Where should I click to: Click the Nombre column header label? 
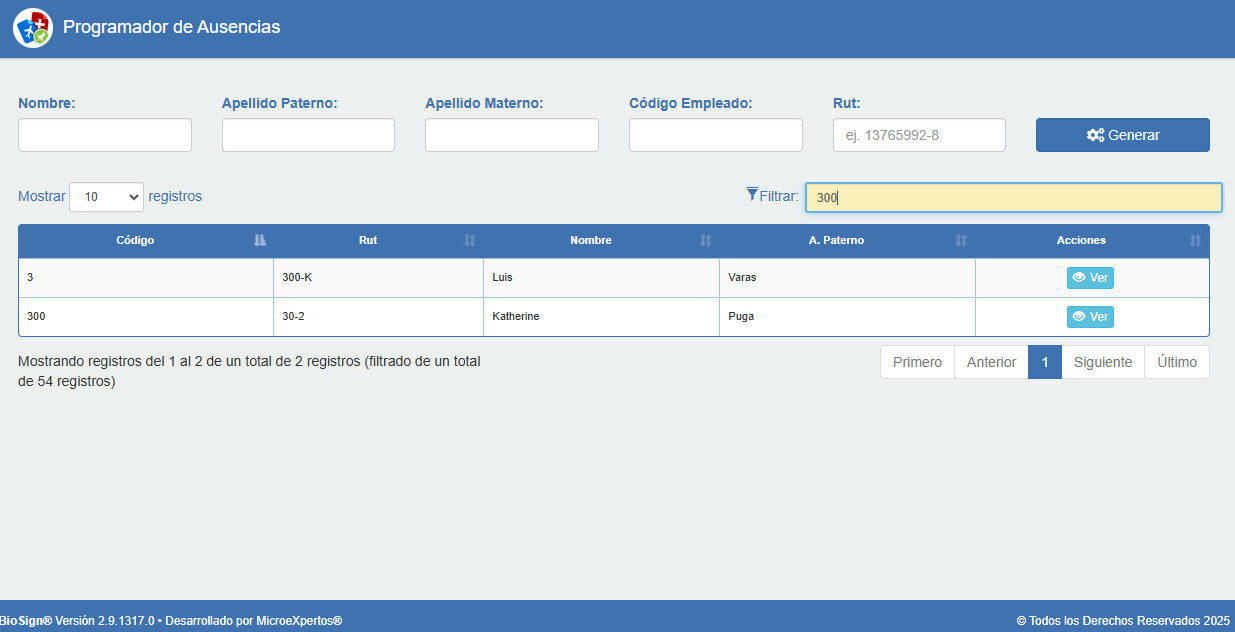[591, 240]
